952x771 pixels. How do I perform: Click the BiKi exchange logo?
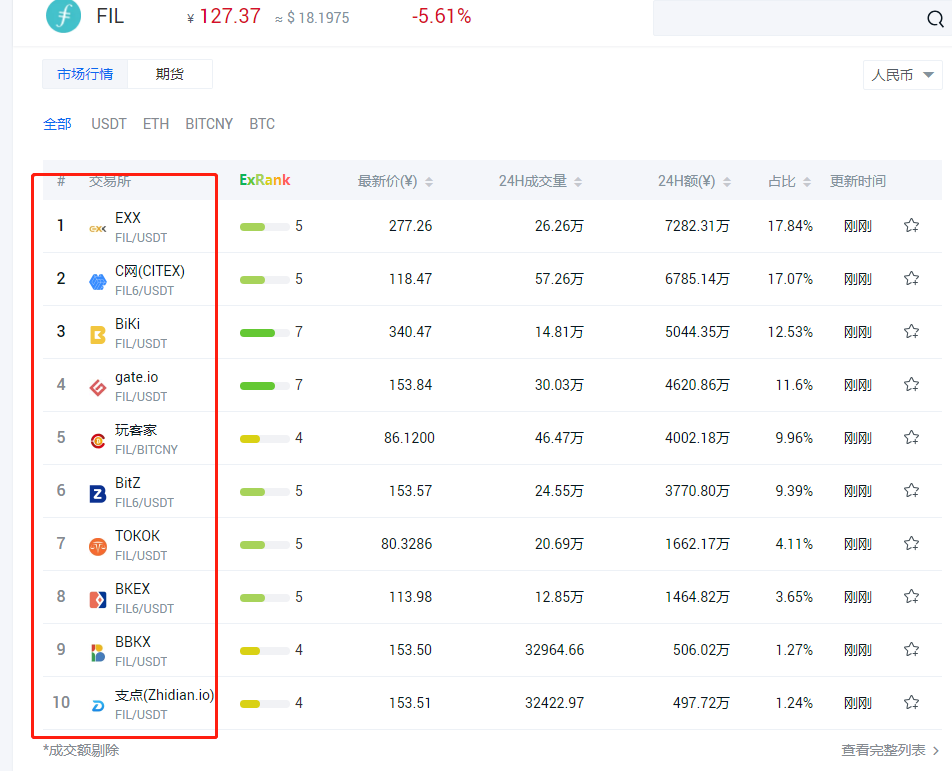tap(98, 335)
